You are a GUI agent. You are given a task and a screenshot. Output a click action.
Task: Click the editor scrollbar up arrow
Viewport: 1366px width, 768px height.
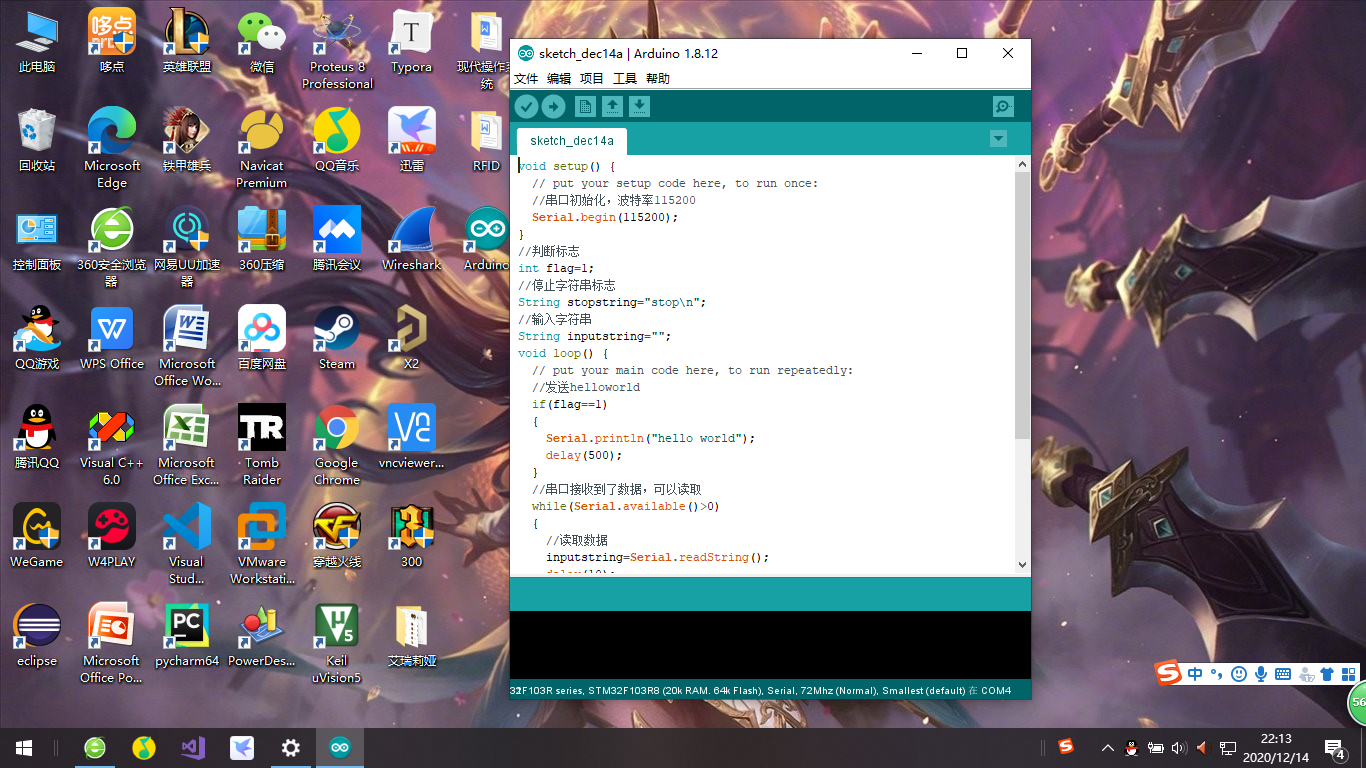(x=1022, y=164)
